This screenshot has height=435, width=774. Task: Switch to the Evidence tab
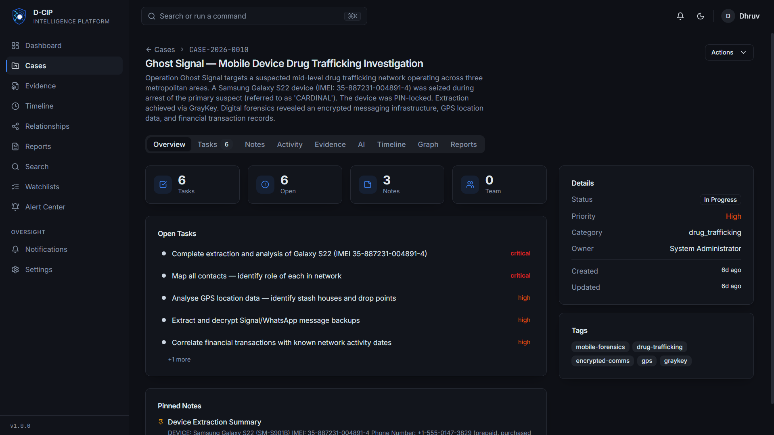coord(330,145)
